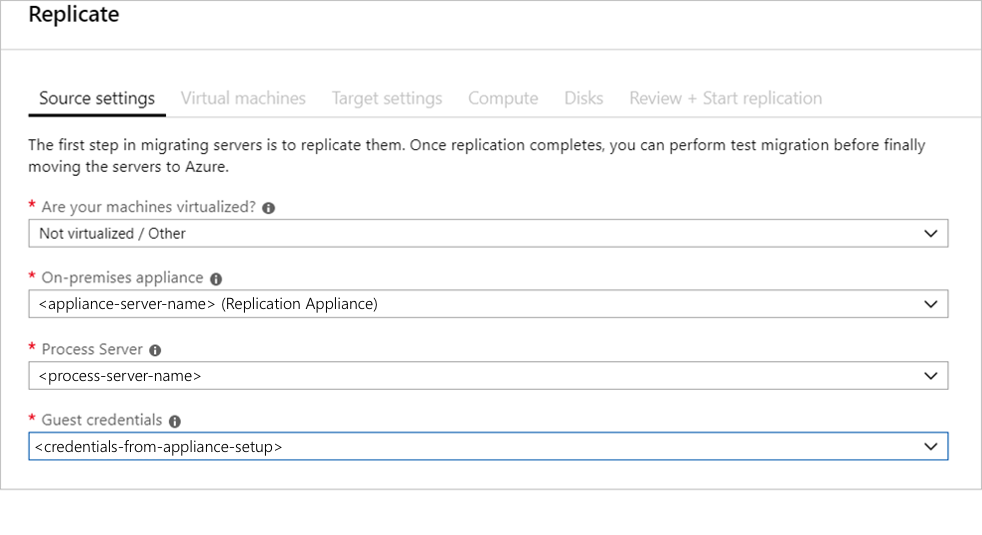This screenshot has width=982, height=535.
Task: Open the credentials-from-appliance-setup dropdown chevron
Action: pos(931,447)
